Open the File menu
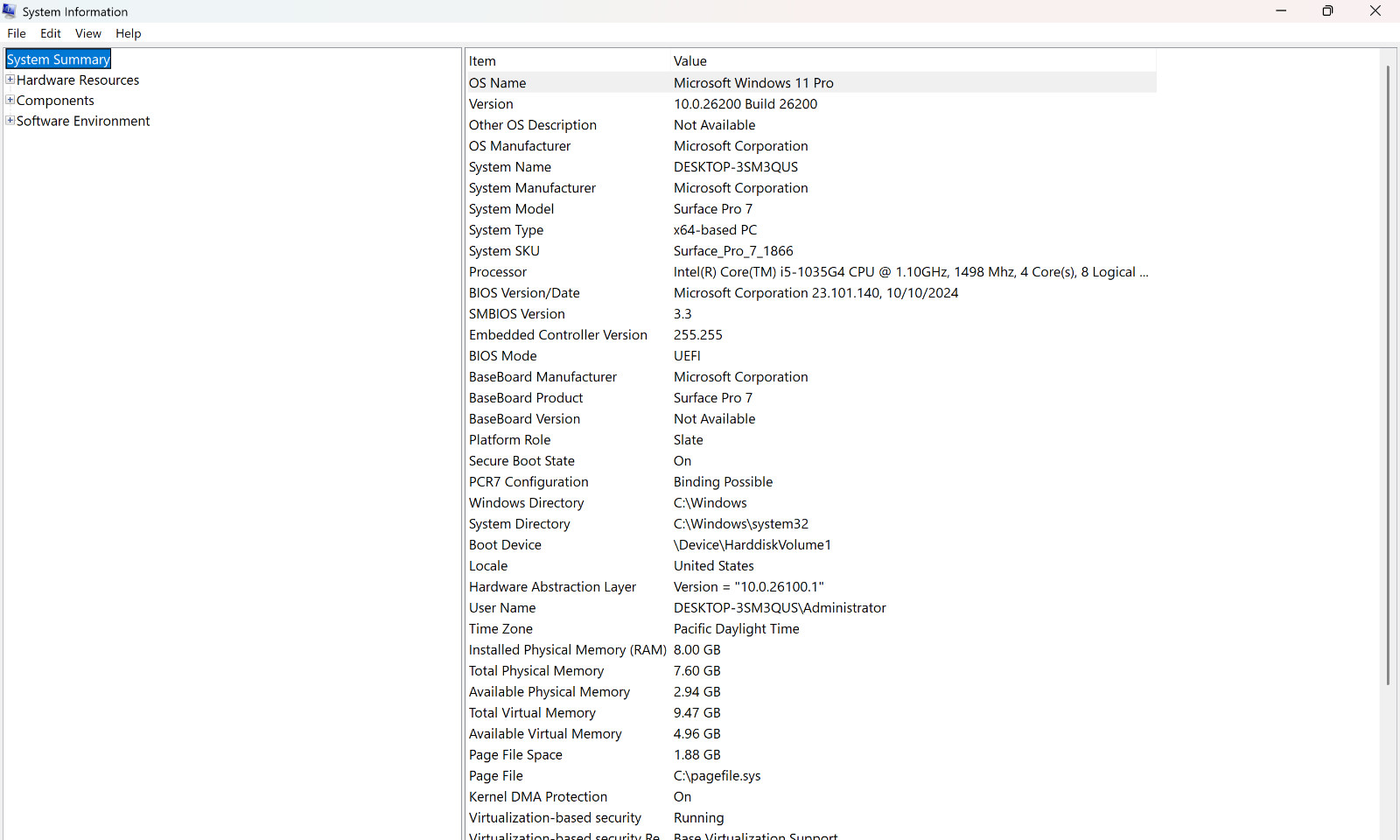Screen dimensions: 1400x840 click(17, 33)
